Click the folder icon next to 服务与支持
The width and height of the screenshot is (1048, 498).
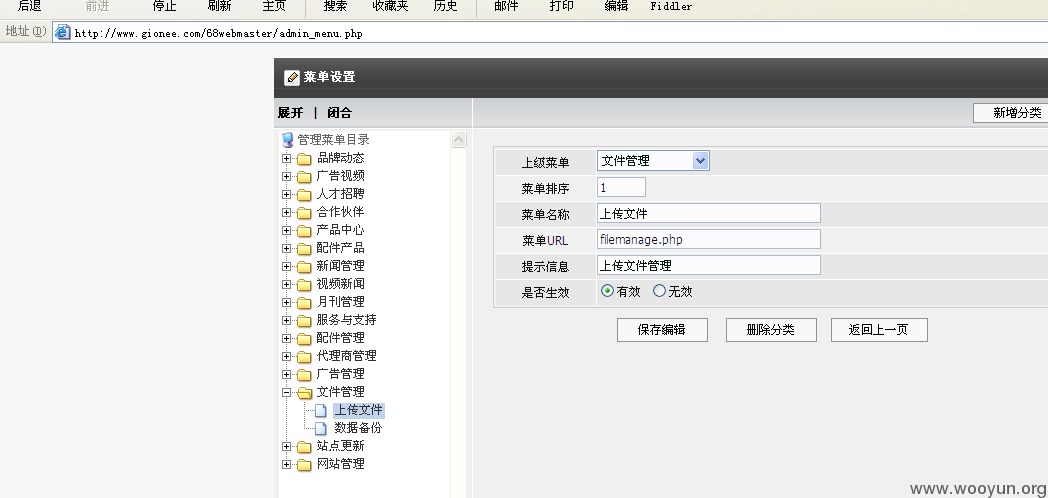[x=305, y=322]
